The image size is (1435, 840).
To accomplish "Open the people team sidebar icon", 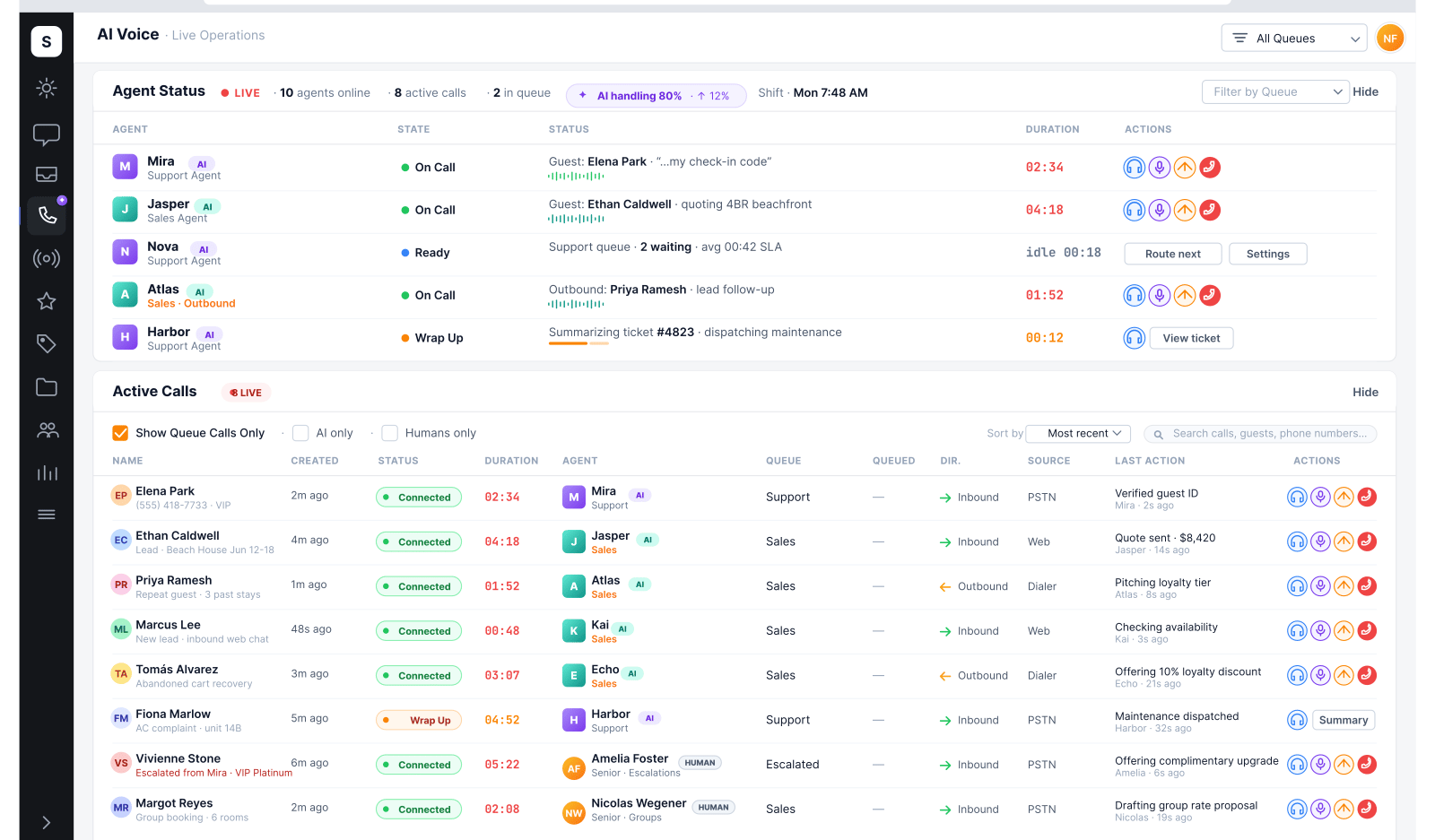I will [x=47, y=430].
